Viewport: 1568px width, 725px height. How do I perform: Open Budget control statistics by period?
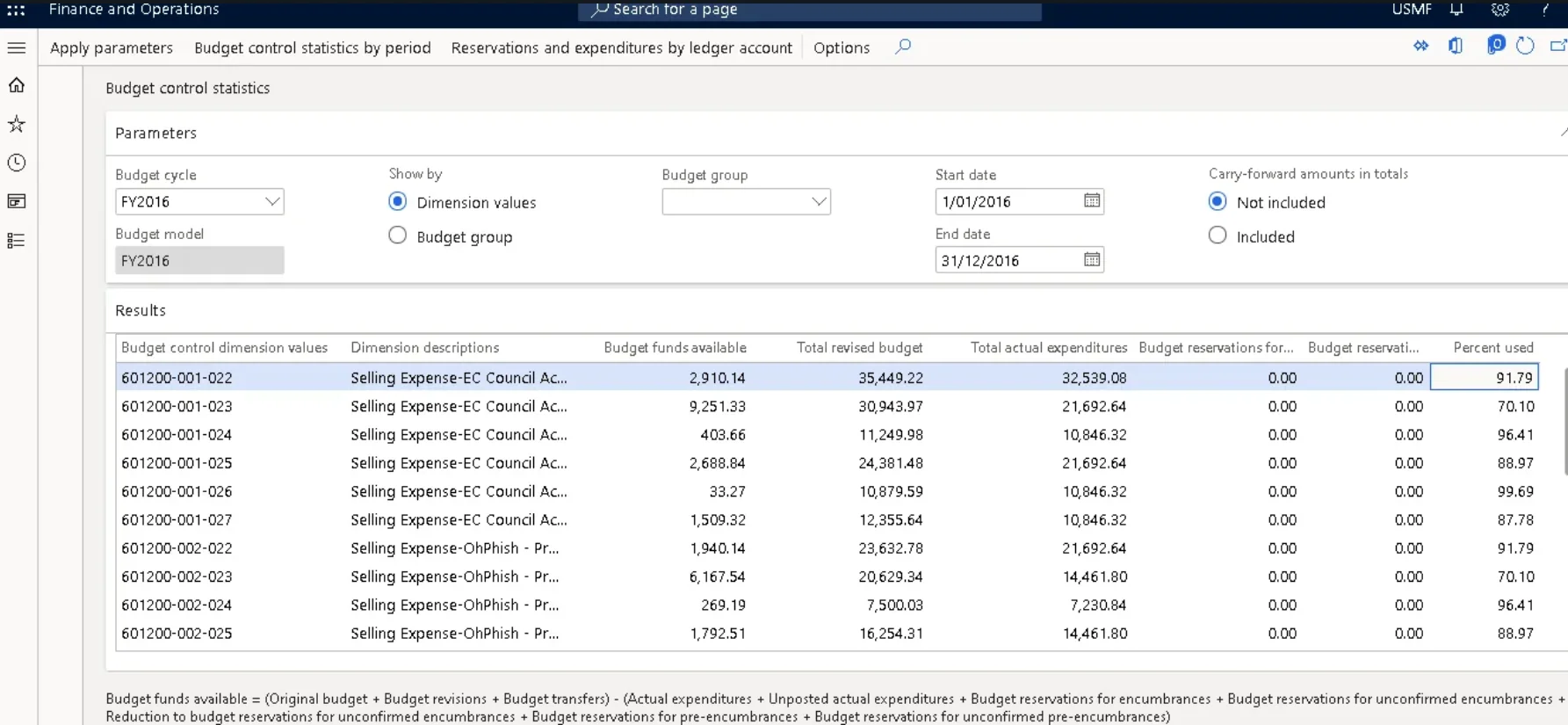[x=313, y=47]
